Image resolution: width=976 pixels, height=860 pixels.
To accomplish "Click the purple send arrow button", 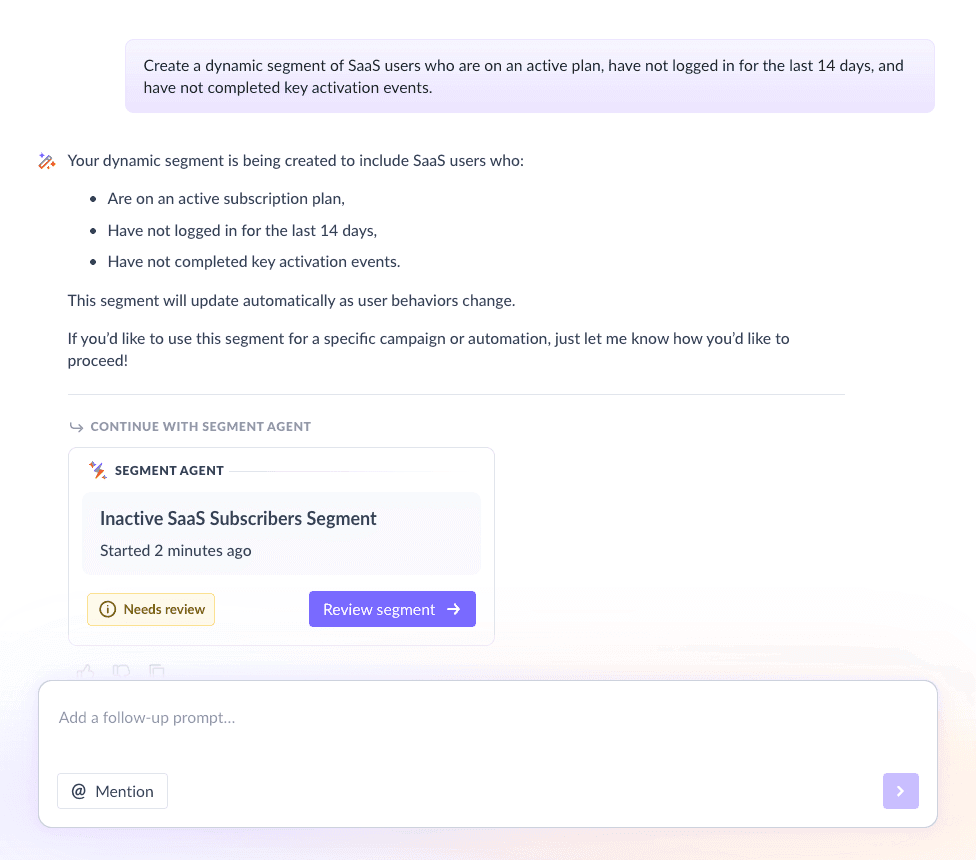I will (900, 791).
